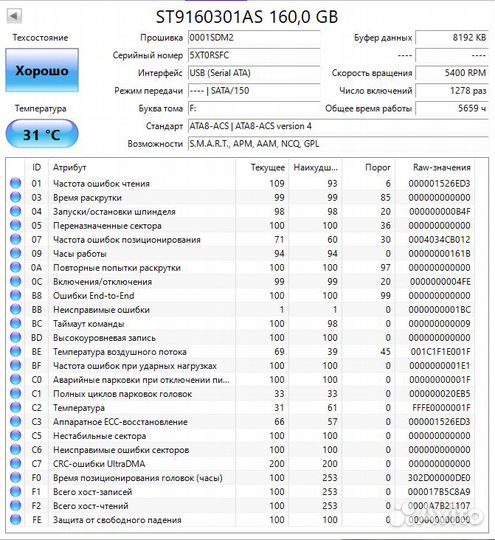Click status icon for BB Неисправимые ошибки

pyautogui.click(x=16, y=309)
